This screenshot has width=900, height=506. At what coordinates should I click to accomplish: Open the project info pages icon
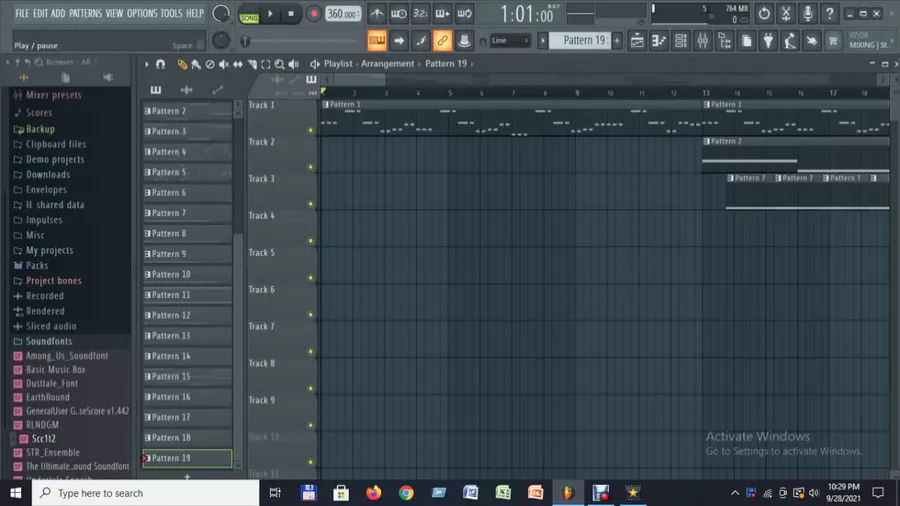pyautogui.click(x=746, y=41)
